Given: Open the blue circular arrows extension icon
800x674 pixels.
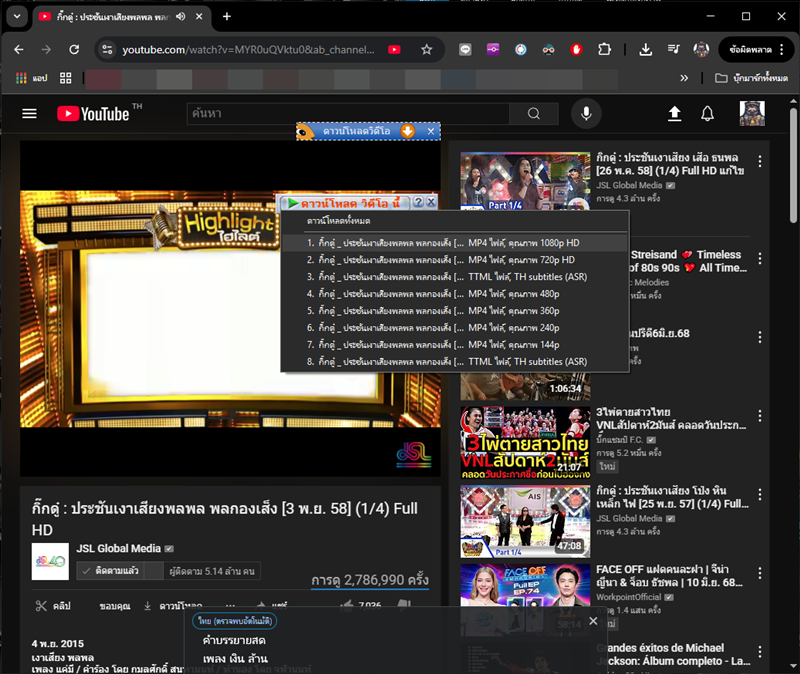Looking at the screenshot, I should point(520,49).
